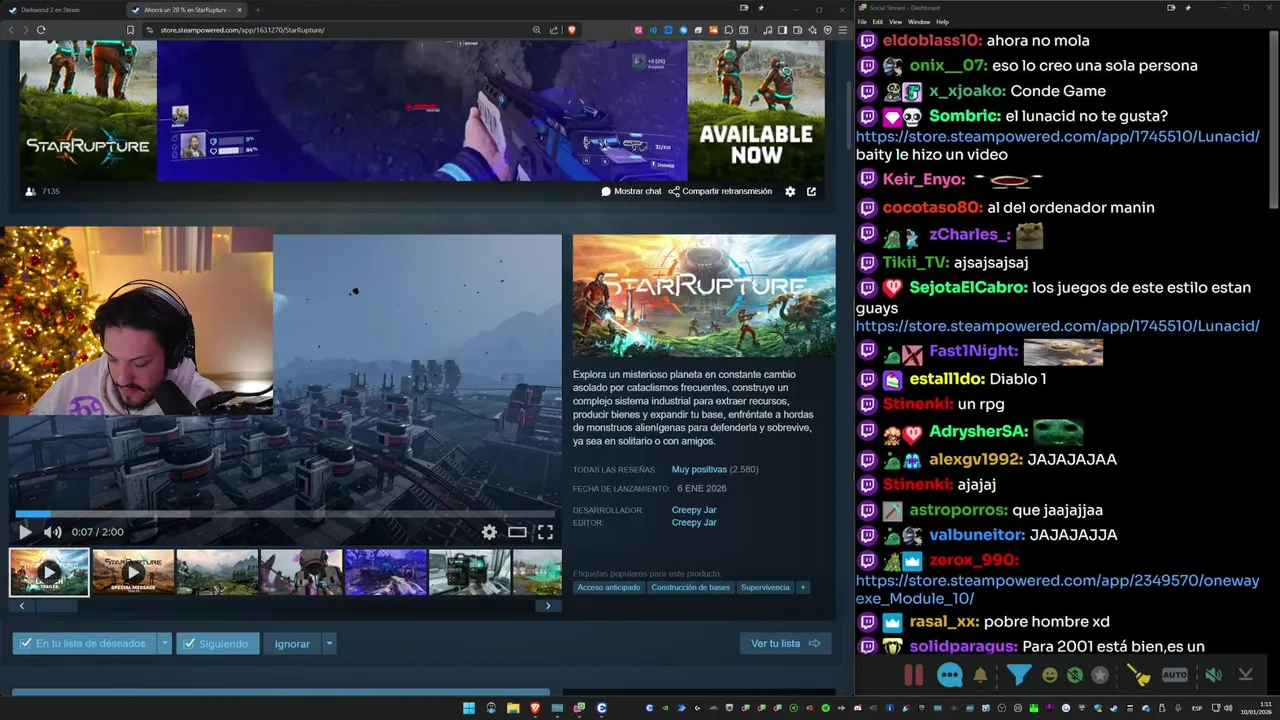Reload the Steam store page
The height and width of the screenshot is (720, 1280).
(41, 30)
